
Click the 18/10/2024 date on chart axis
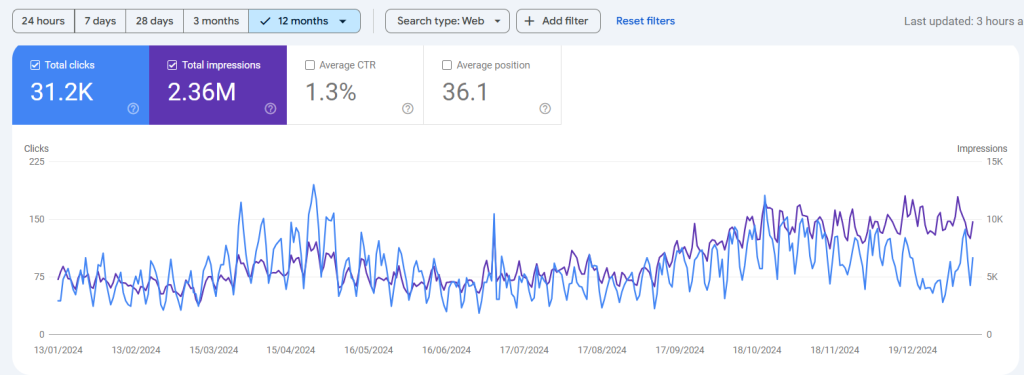tap(757, 350)
